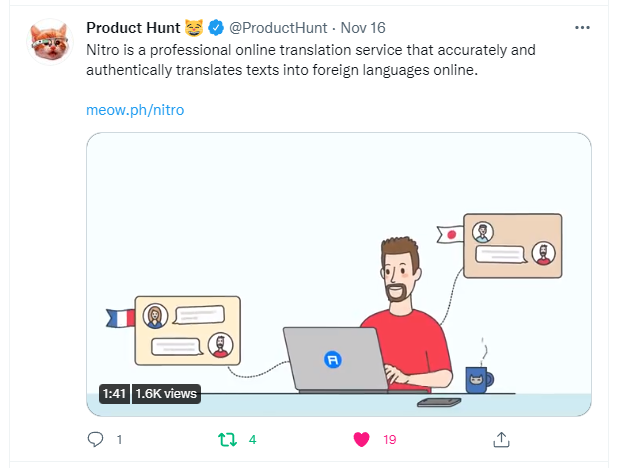Image resolution: width=626 pixels, height=468 pixels.
Task: Open the Nov 16 timestamp permalink
Action: click(x=363, y=28)
